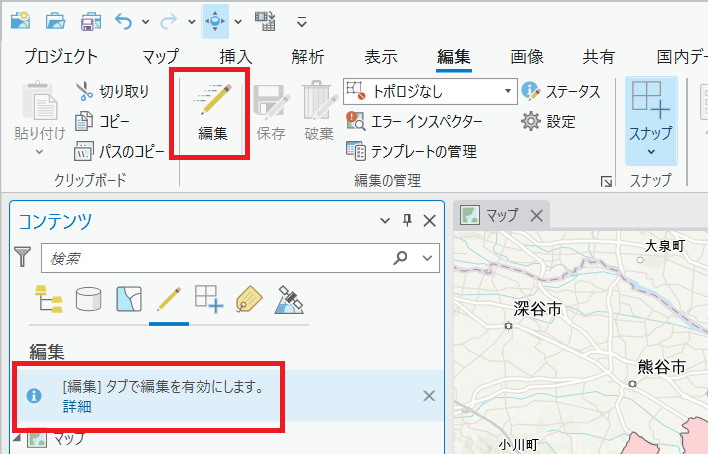708x454 pixels.
Task: Open the search options dropdown
Action: pyautogui.click(x=427, y=258)
